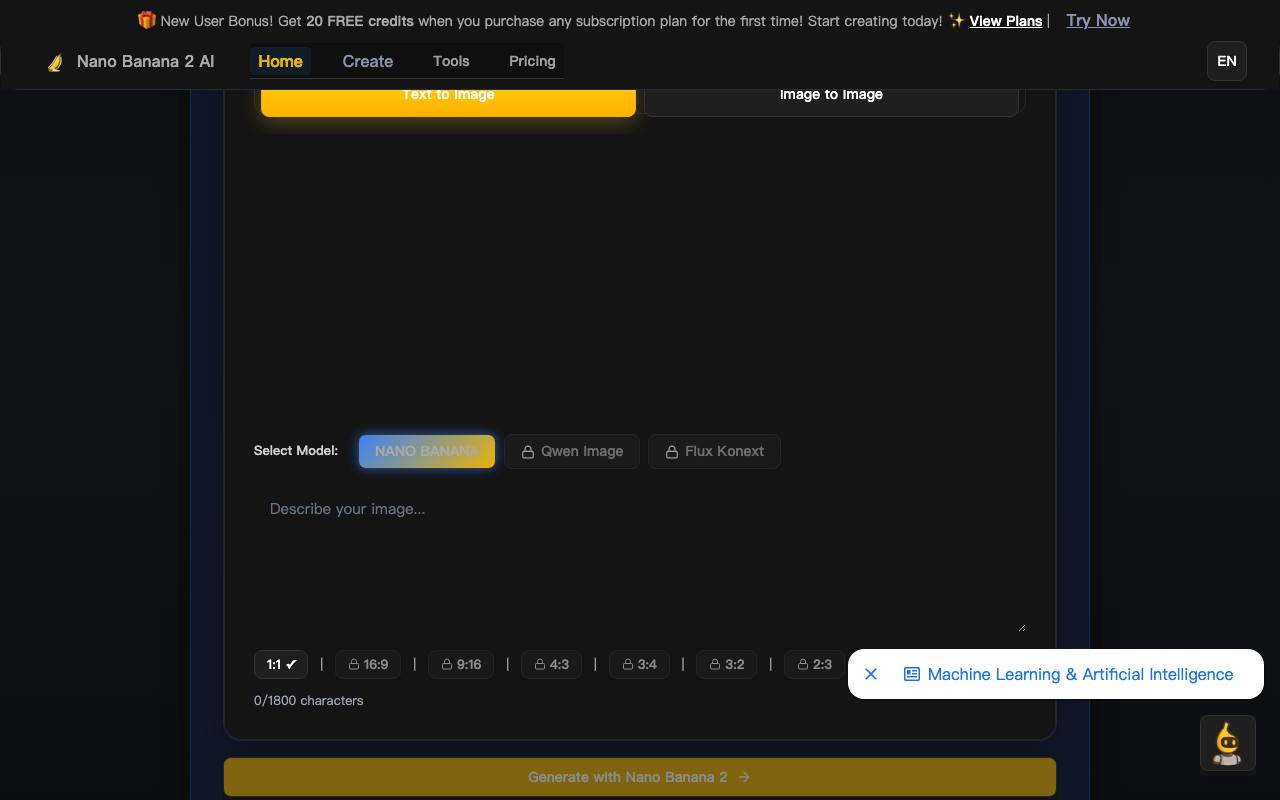Choose the 16:9 aspect ratio

tap(368, 664)
